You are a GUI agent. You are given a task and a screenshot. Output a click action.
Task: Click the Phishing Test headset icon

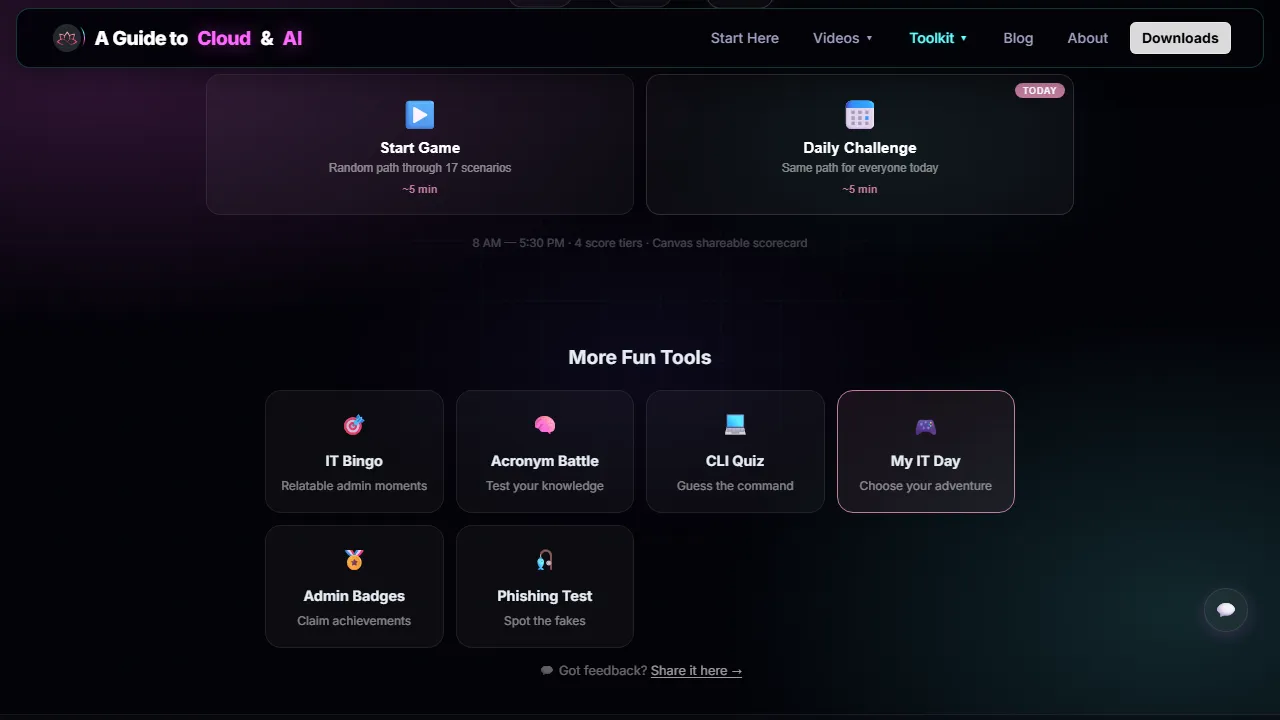point(545,560)
